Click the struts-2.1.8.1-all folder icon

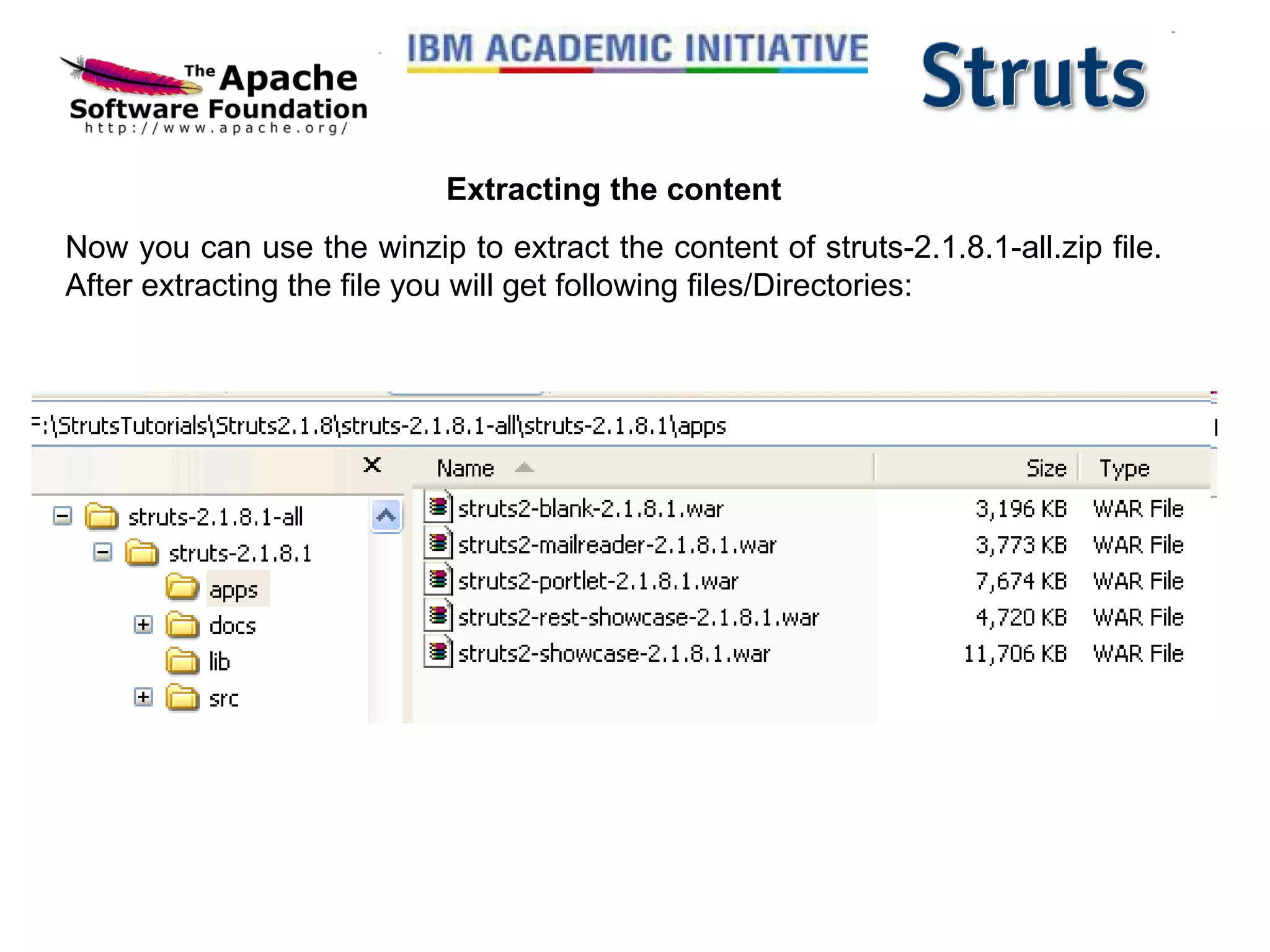(x=101, y=516)
